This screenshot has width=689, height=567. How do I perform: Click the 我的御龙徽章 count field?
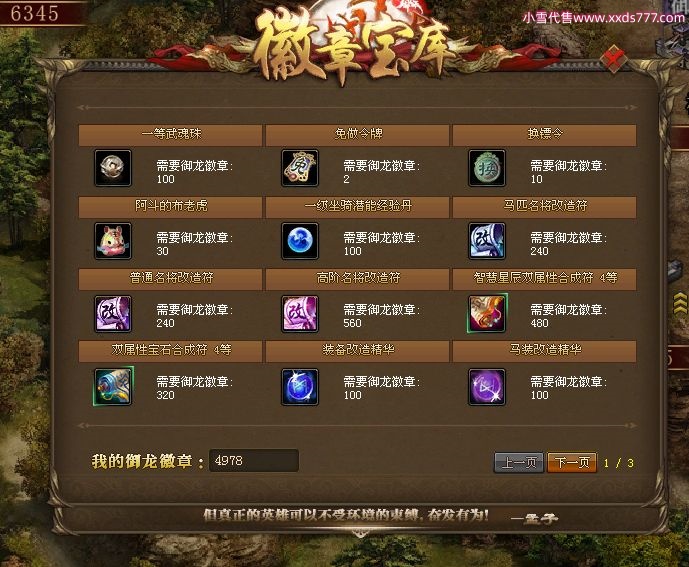254,461
